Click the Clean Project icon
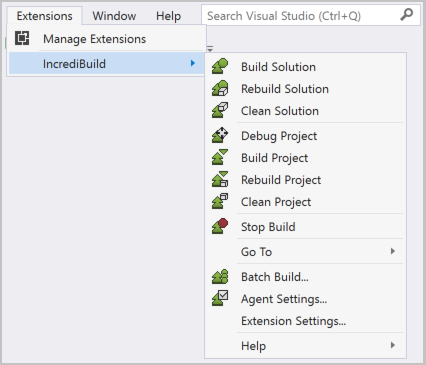The height and width of the screenshot is (365, 426). click(220, 201)
